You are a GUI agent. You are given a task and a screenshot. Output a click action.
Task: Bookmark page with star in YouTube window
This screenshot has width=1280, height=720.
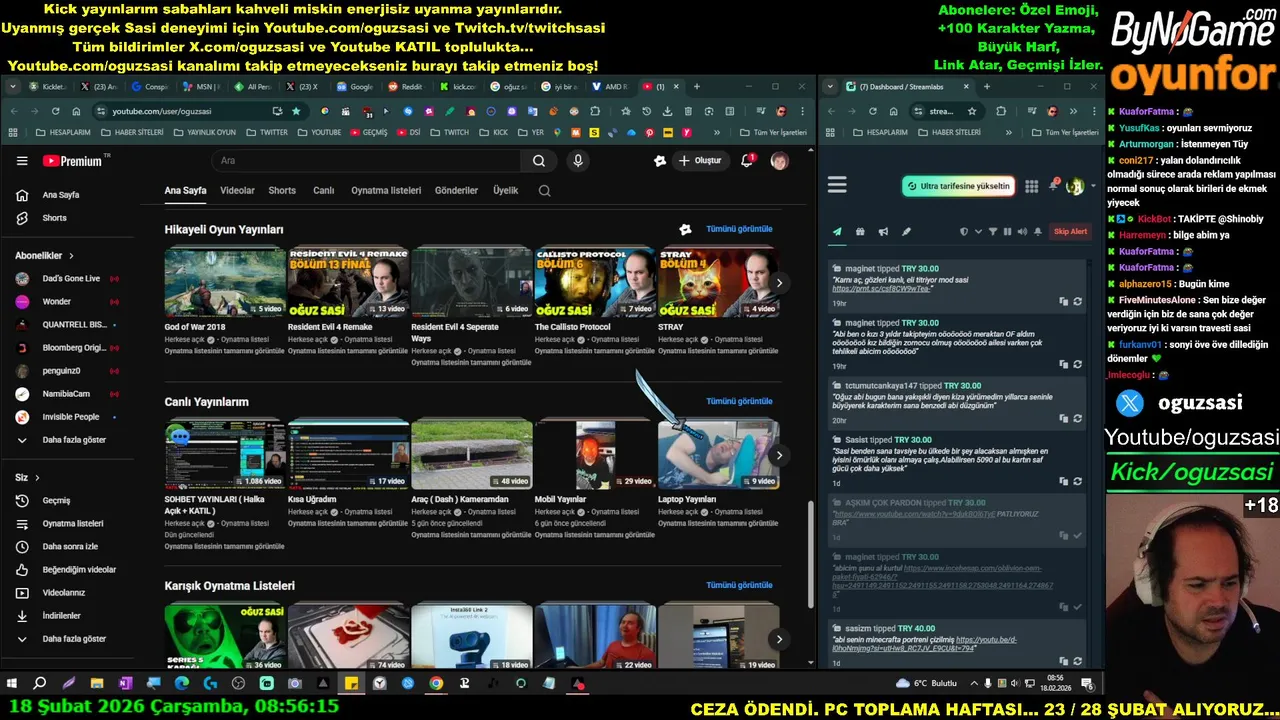tap(296, 111)
